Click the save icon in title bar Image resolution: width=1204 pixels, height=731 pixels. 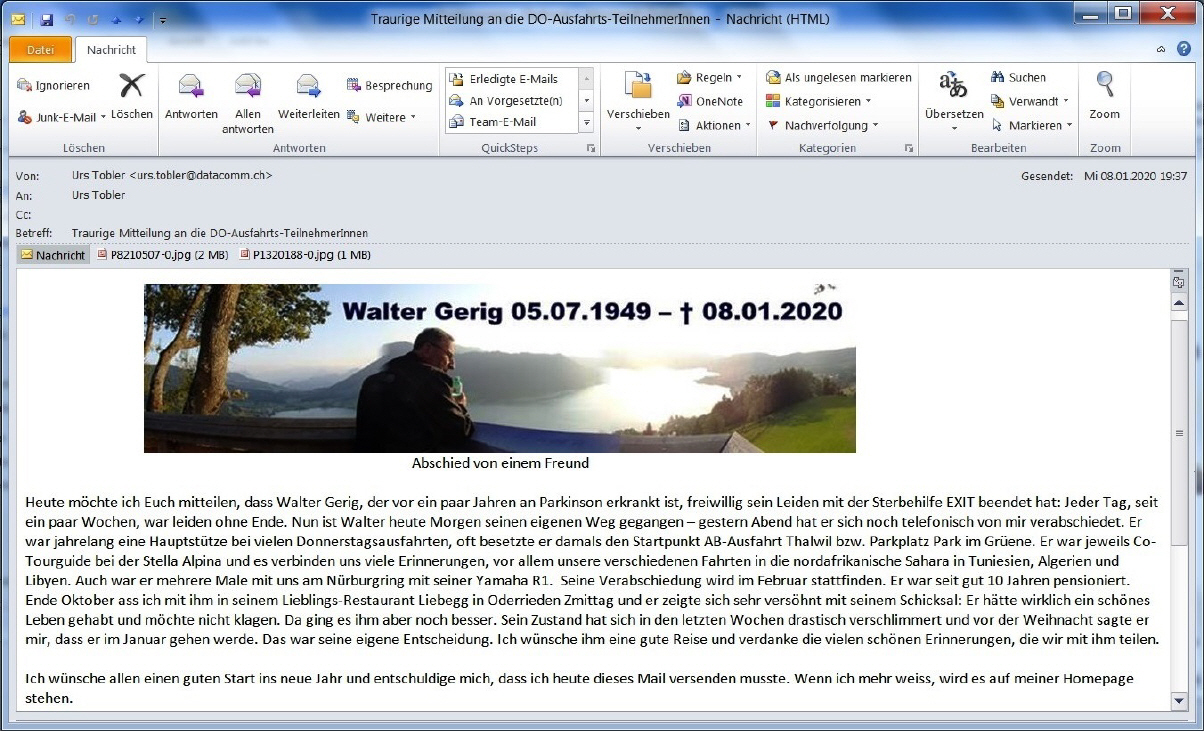click(46, 19)
